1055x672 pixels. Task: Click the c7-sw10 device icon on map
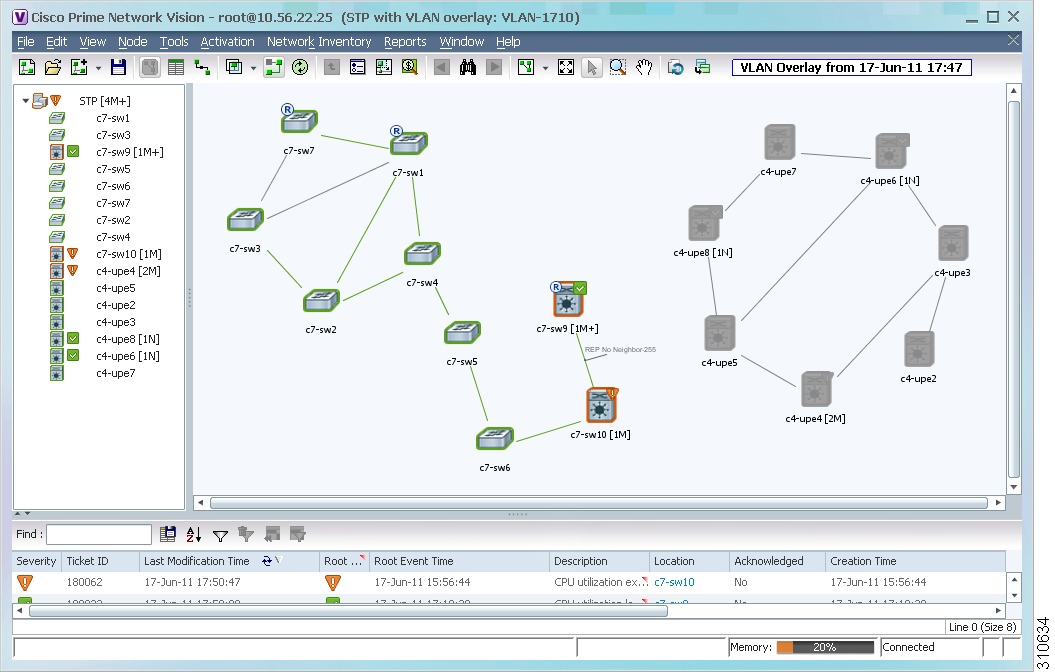coord(601,405)
